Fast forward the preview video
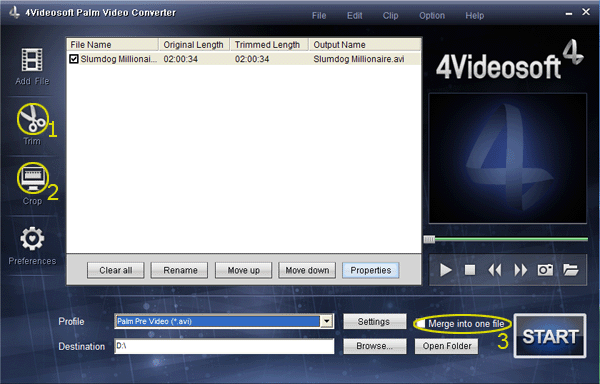The image size is (600, 384). point(520,270)
